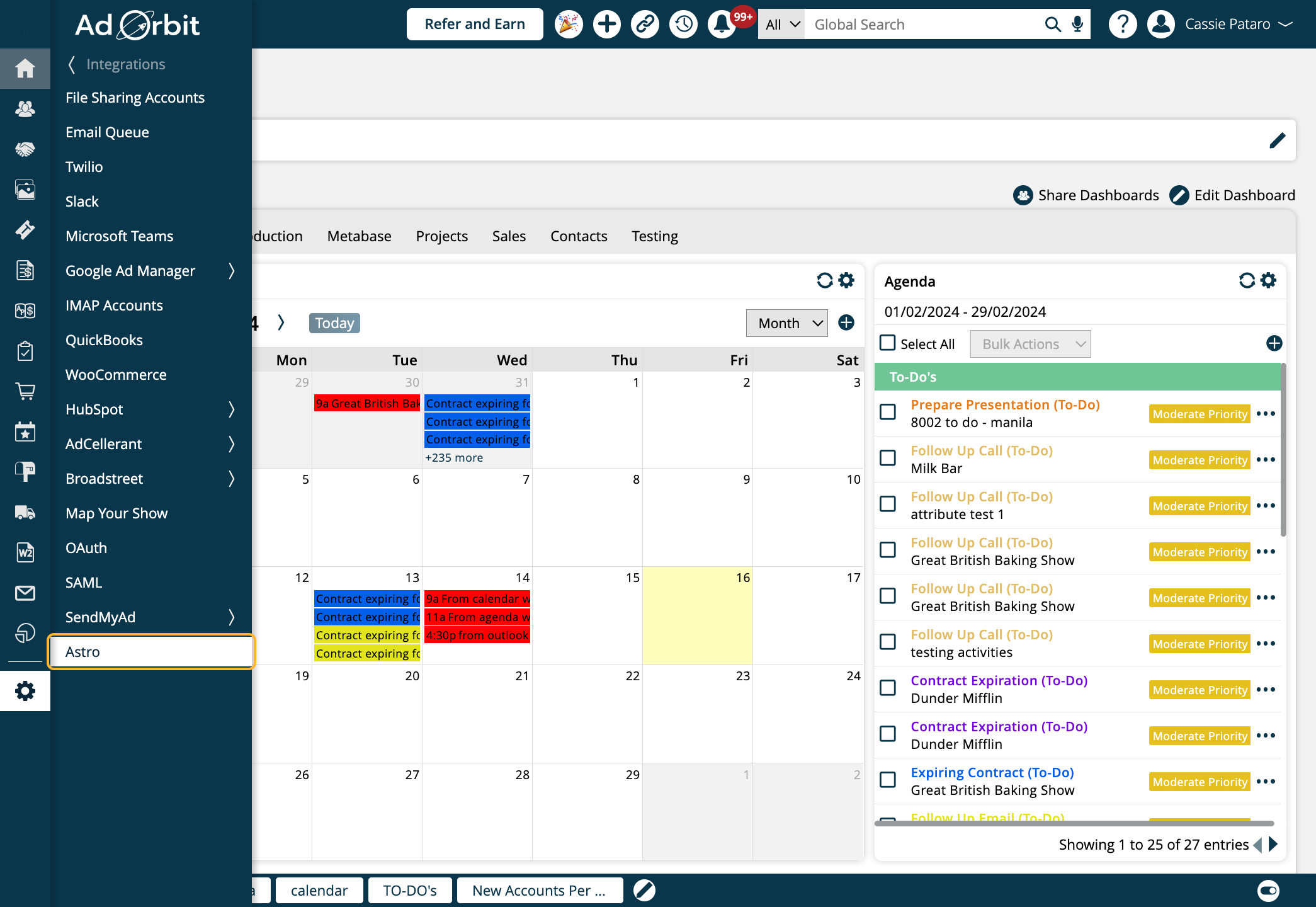Click the notifications bell icon
The image size is (1316, 907).
pos(721,25)
